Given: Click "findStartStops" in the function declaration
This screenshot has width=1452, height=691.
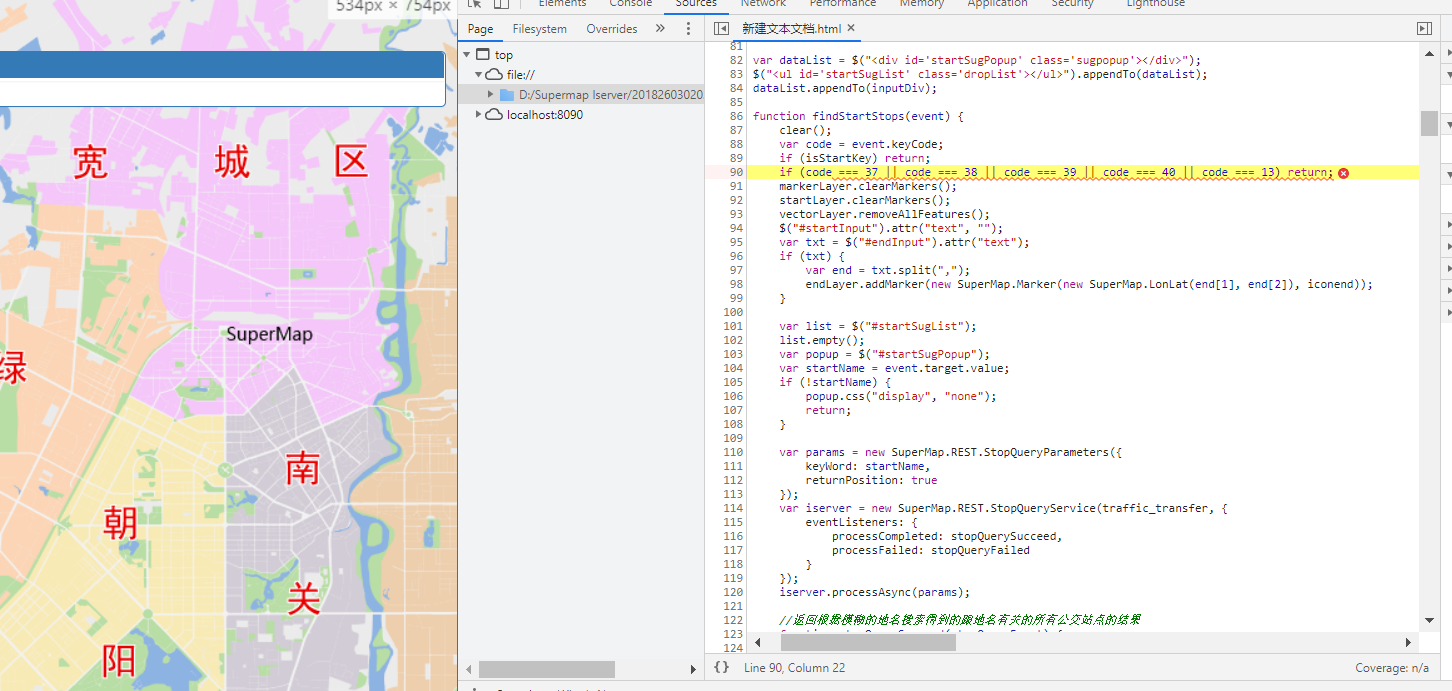Looking at the screenshot, I should tap(858, 116).
